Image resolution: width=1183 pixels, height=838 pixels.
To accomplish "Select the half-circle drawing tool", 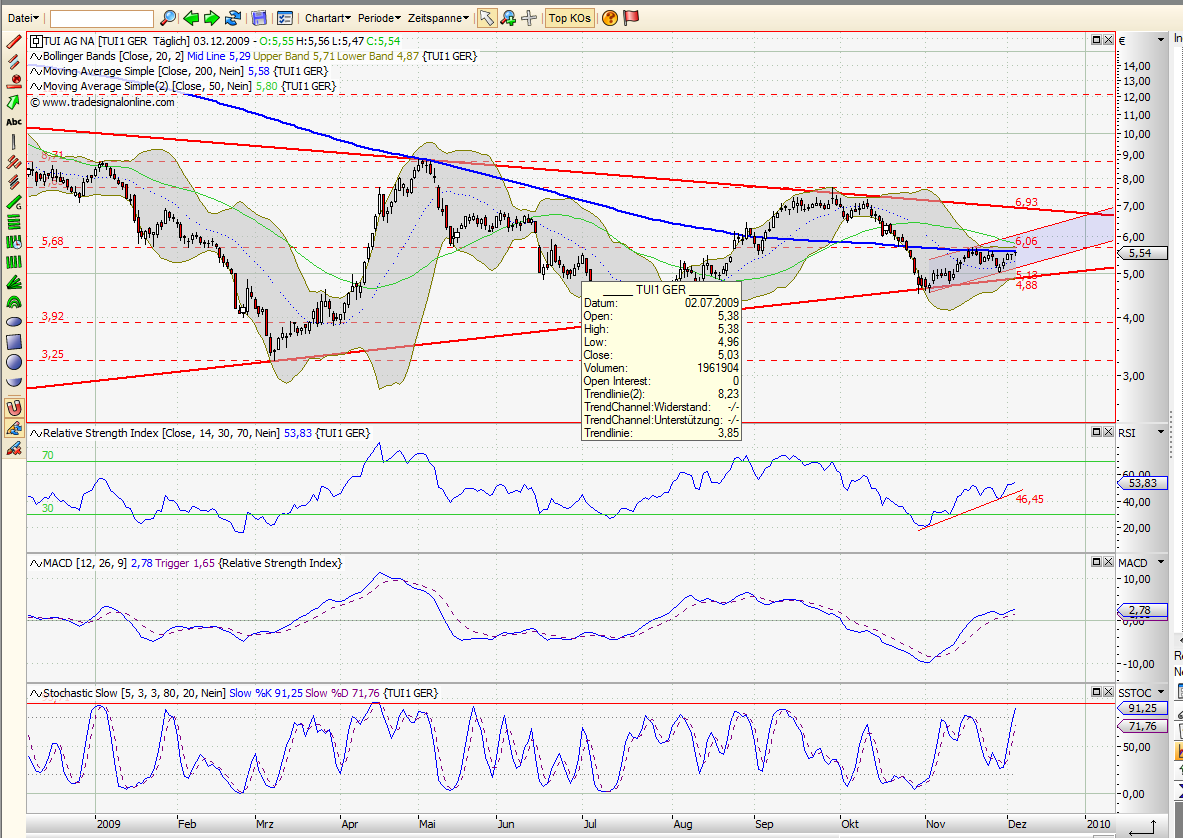I will click(x=14, y=382).
